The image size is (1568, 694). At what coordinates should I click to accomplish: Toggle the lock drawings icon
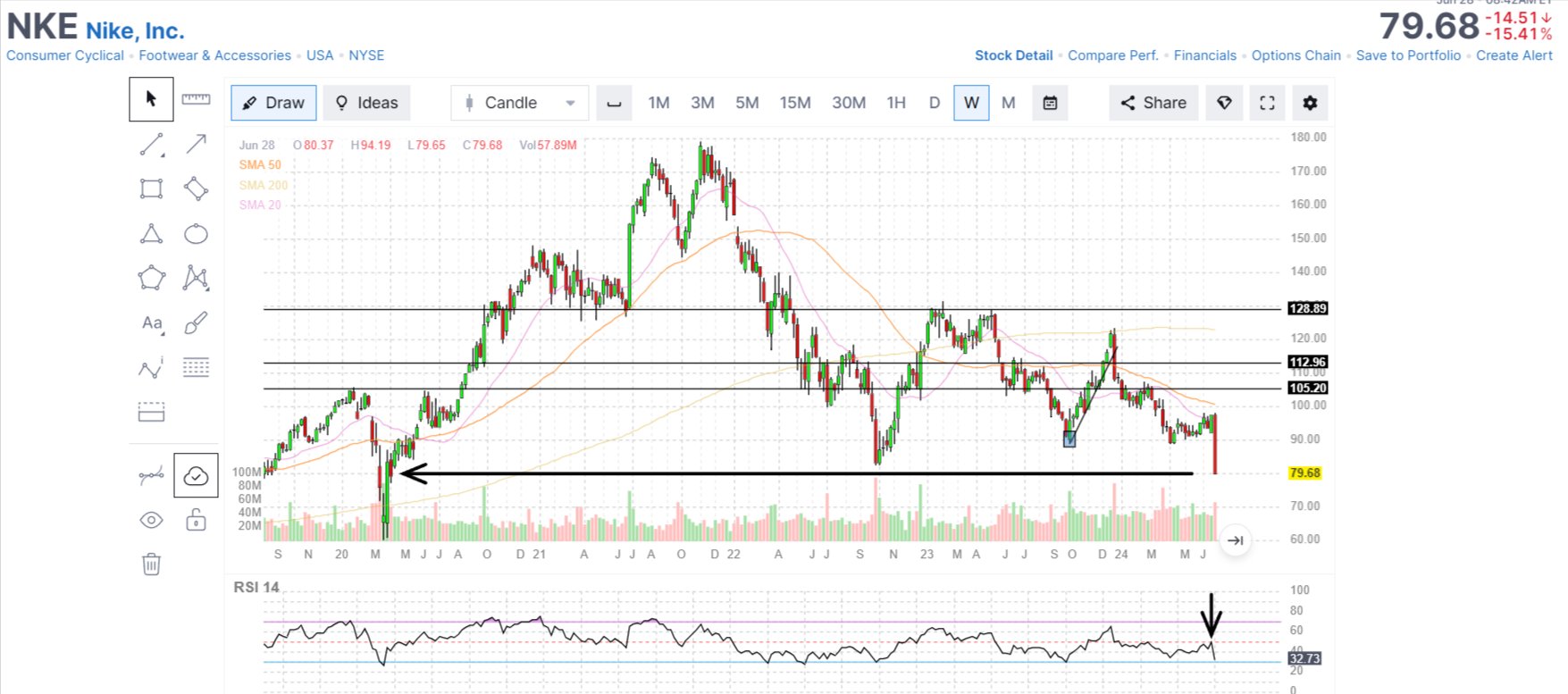[x=196, y=519]
